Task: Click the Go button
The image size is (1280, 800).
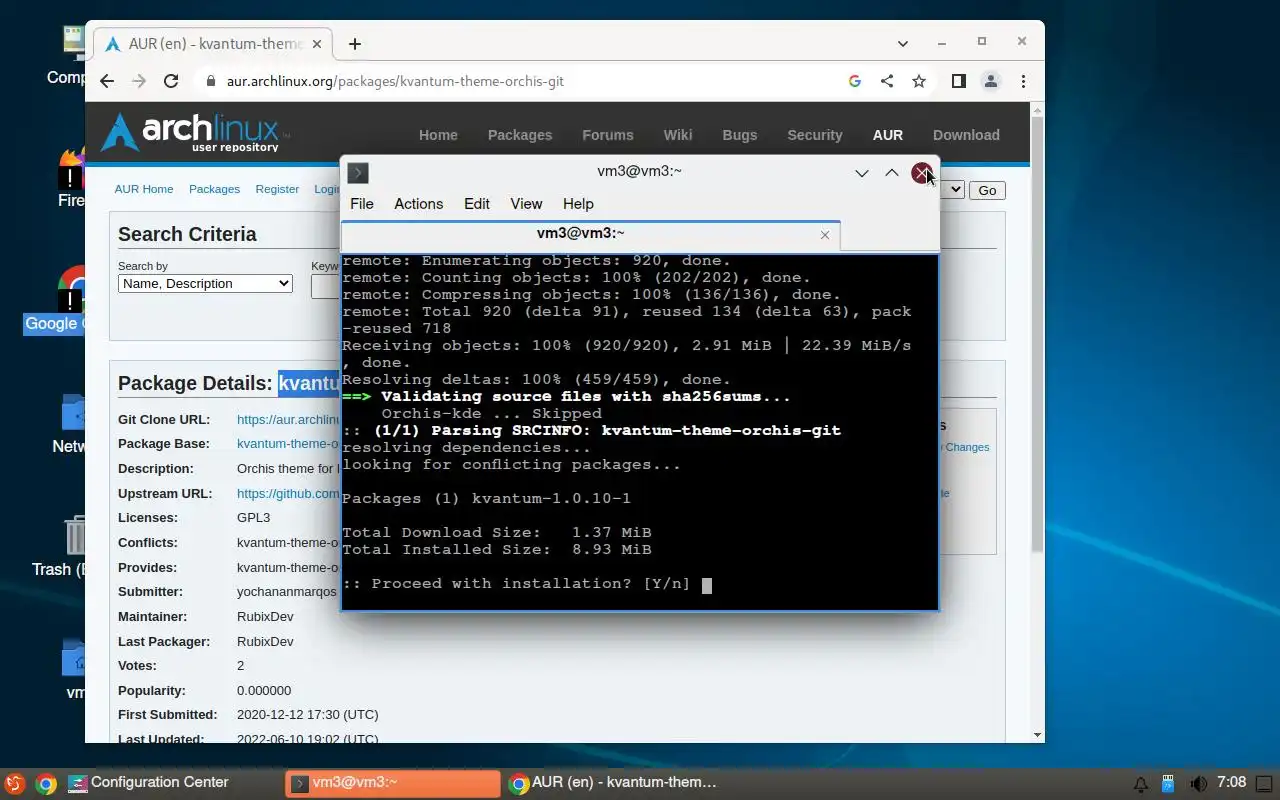Action: coord(987,190)
